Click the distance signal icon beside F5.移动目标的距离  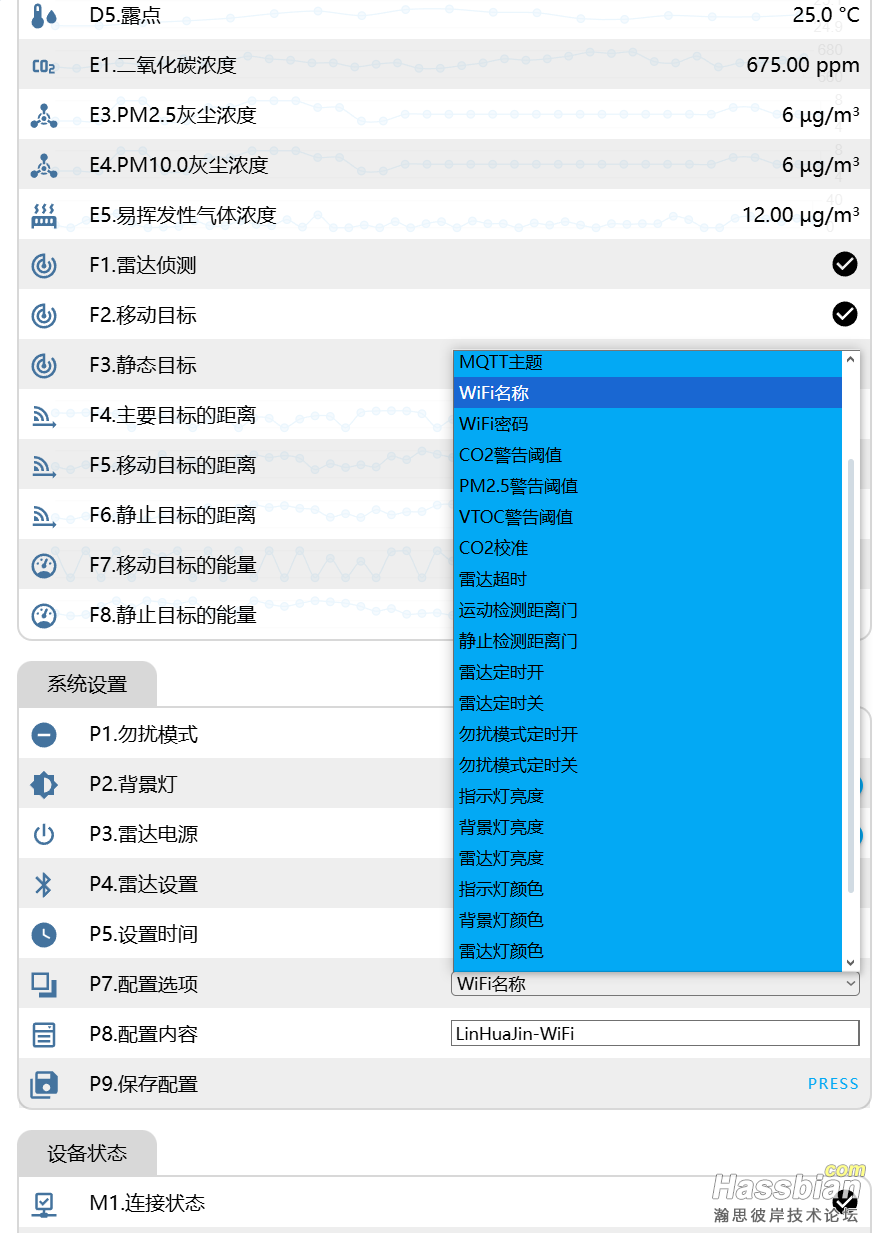click(44, 466)
